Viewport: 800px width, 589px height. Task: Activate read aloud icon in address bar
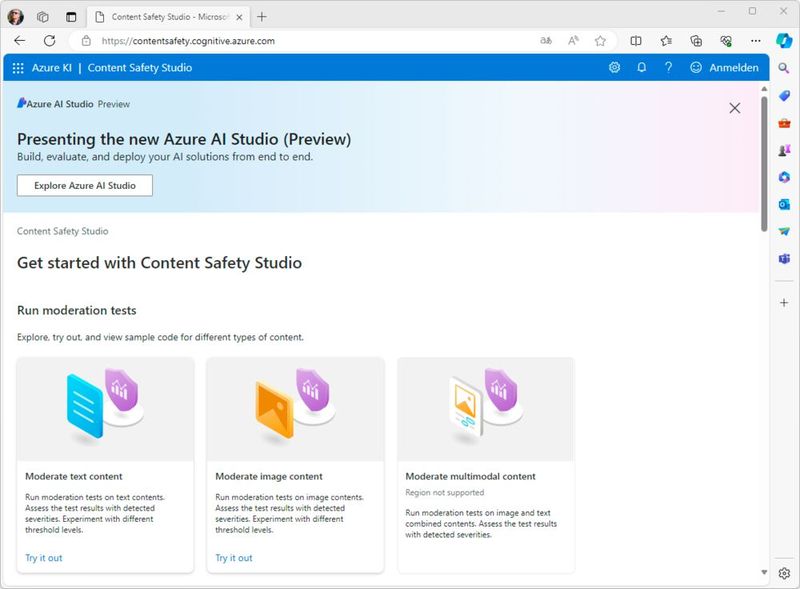coord(573,41)
